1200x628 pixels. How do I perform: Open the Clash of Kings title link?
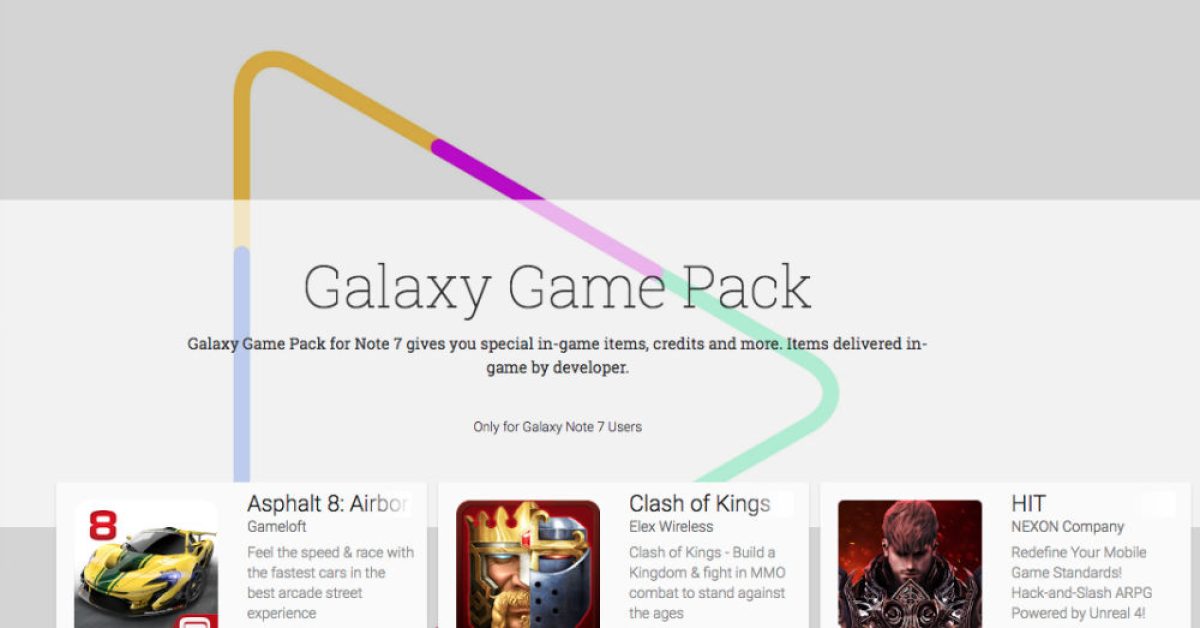tap(699, 503)
